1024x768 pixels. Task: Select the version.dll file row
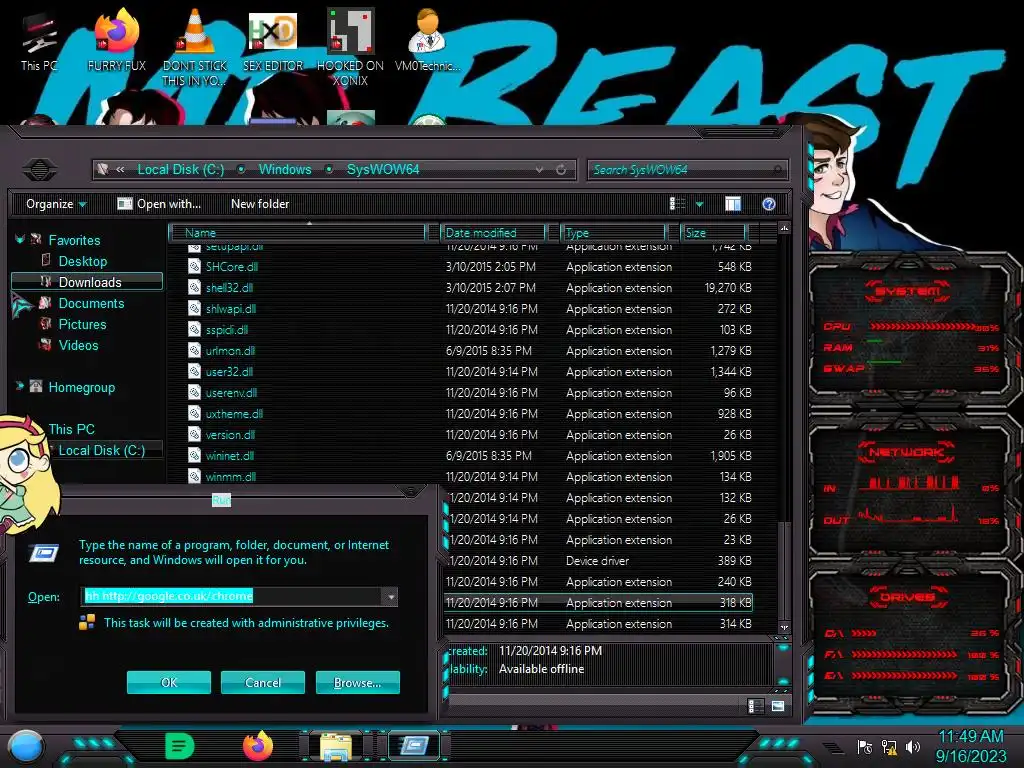tap(469, 435)
